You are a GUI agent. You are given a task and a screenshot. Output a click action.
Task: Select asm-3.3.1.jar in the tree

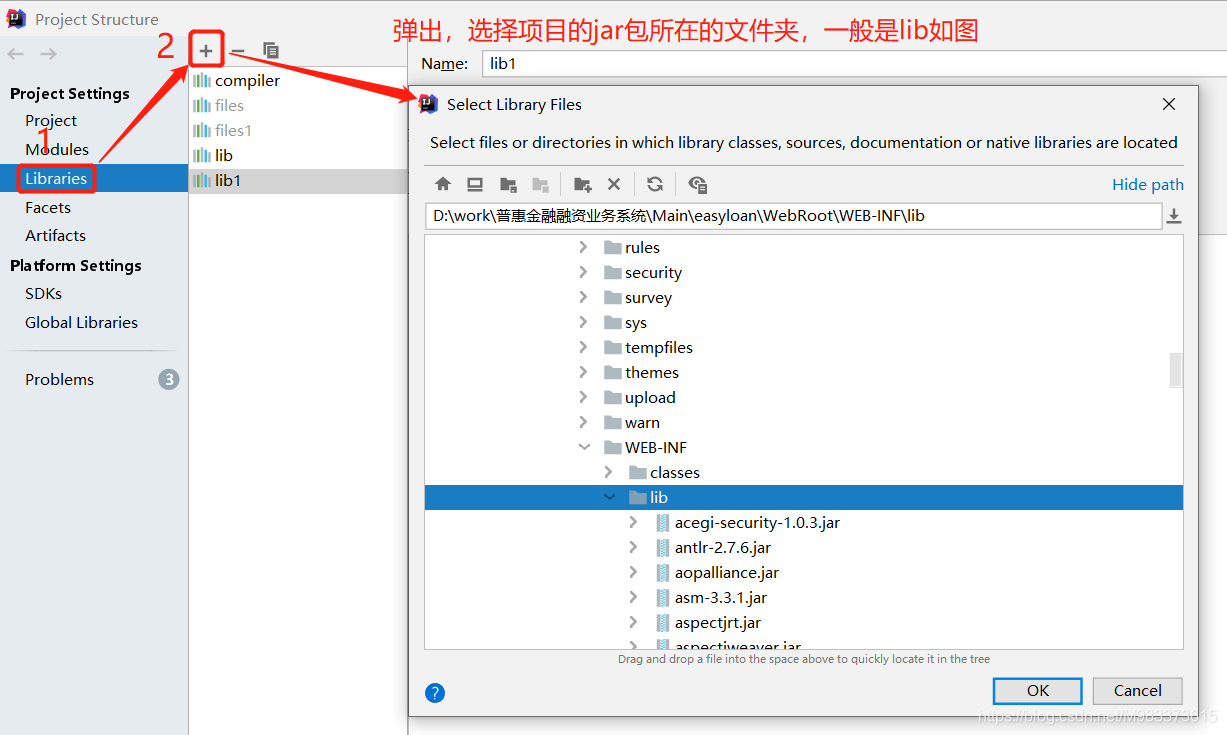[x=720, y=597]
